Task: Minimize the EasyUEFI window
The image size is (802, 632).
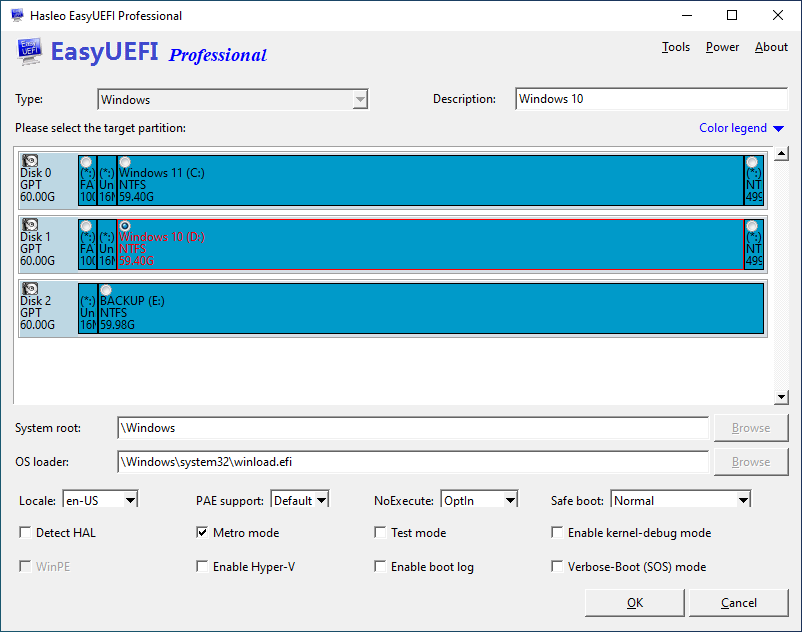Action: tap(686, 15)
